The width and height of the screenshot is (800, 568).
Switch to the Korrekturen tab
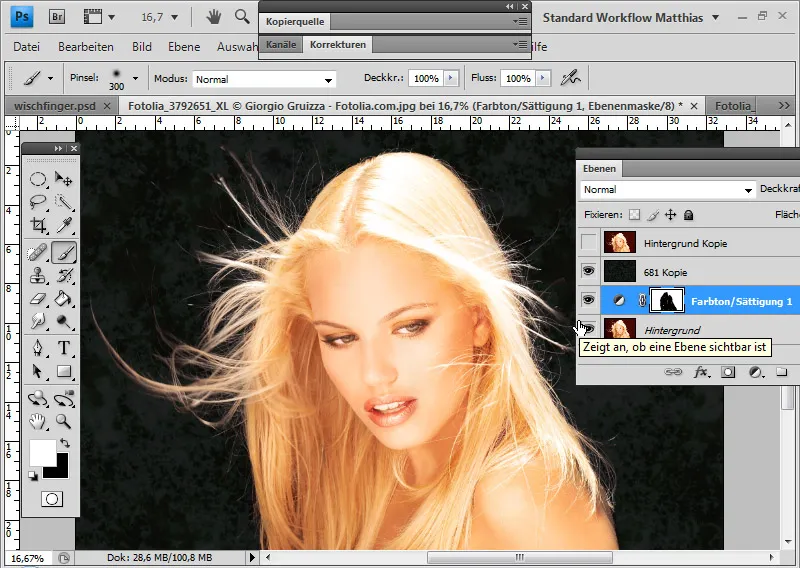pos(338,44)
